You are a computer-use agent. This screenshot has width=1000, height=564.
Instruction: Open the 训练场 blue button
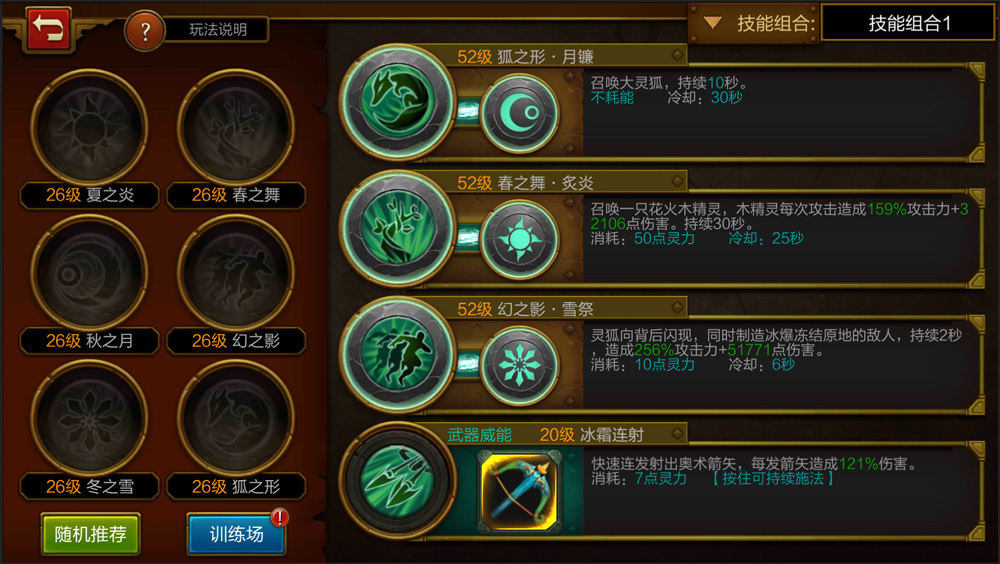(236, 534)
